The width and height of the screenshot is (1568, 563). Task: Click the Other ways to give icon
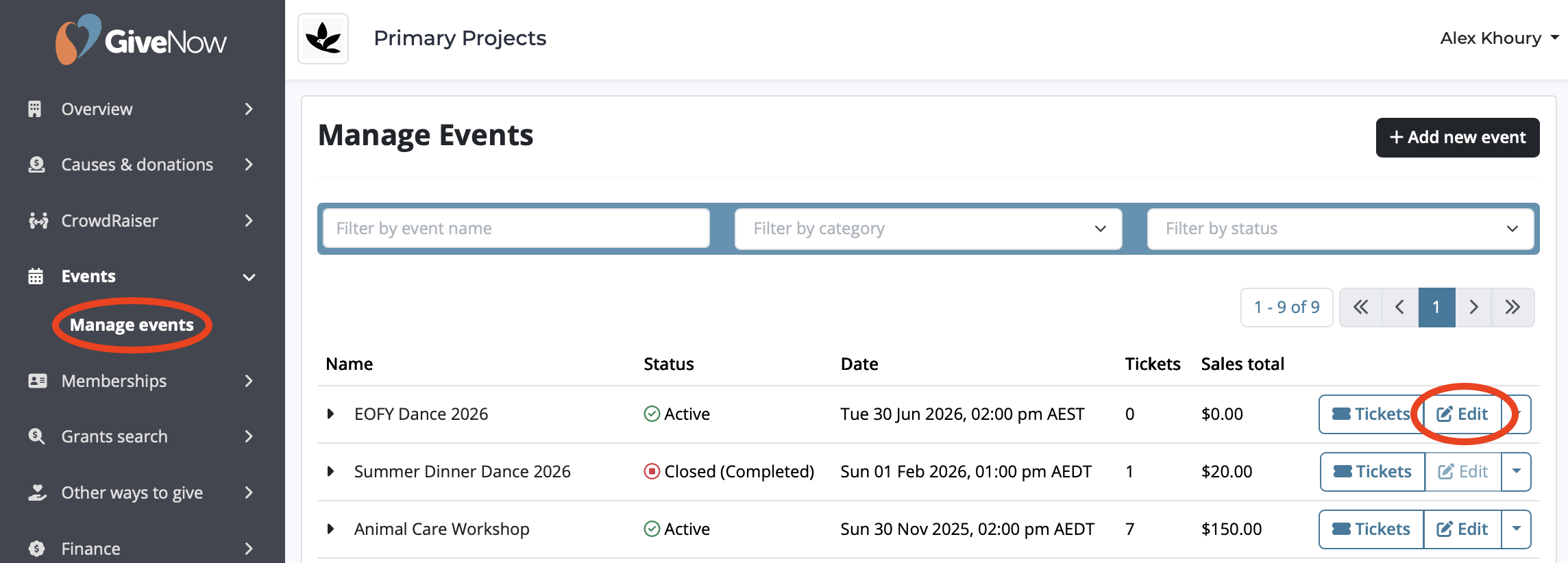(x=37, y=492)
